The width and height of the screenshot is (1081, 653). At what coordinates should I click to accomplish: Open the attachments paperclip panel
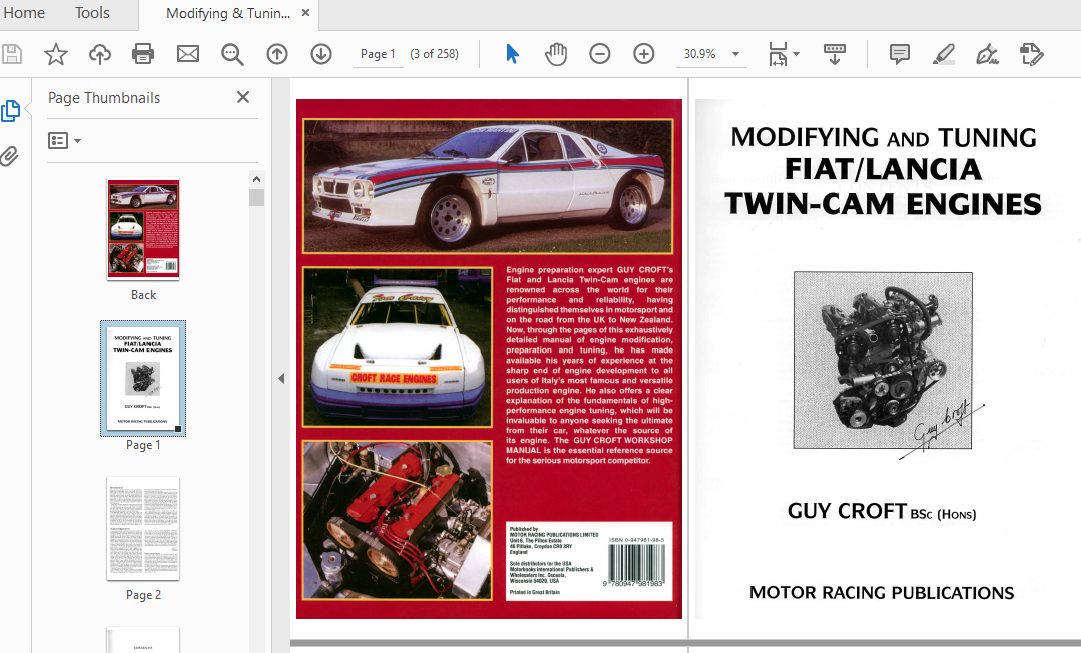coord(9,156)
